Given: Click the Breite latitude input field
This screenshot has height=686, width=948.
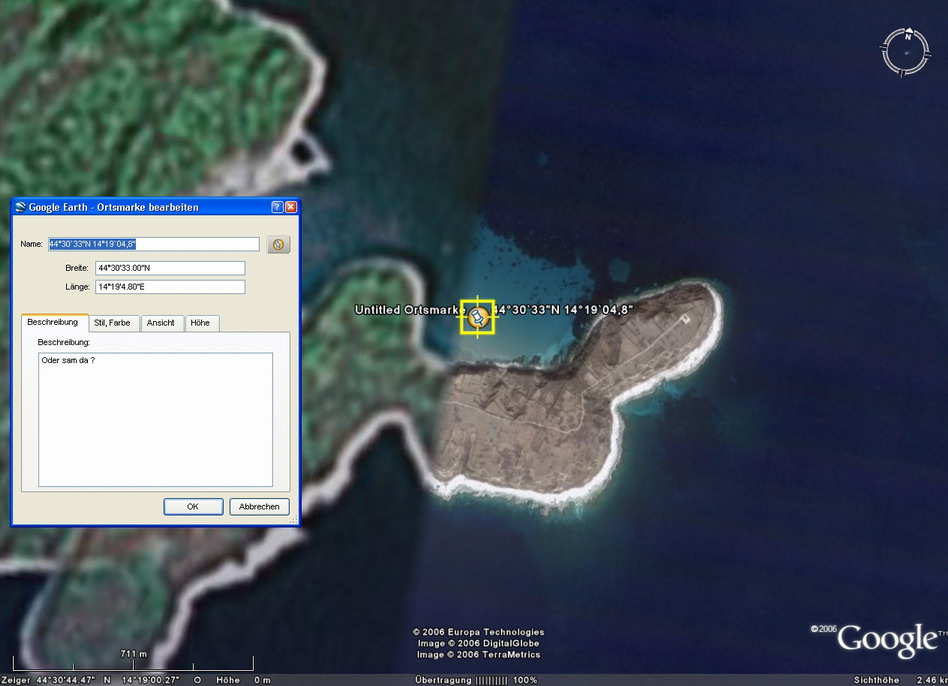Looking at the screenshot, I should coord(169,268).
